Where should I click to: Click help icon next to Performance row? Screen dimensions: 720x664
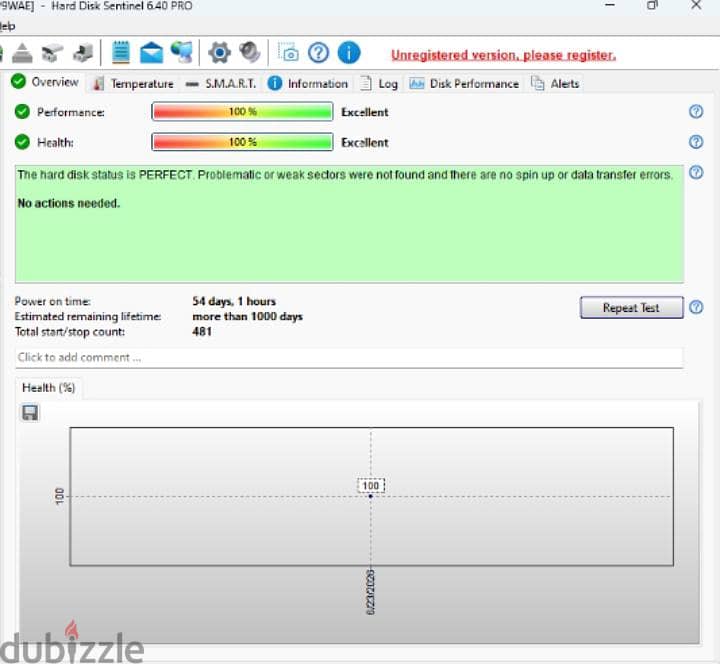tap(696, 112)
